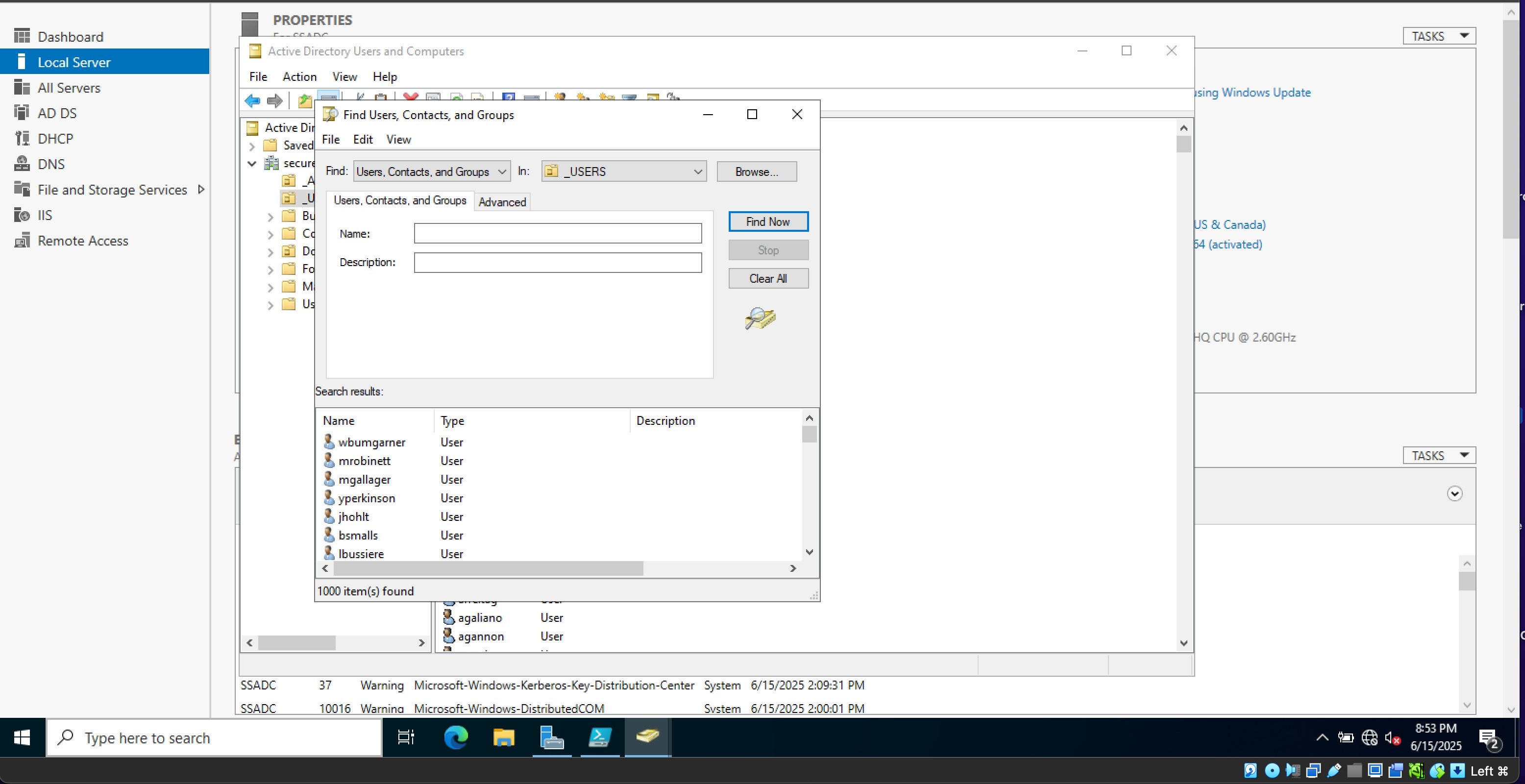
Task: Open AD DS in Server Manager sidebar
Action: pos(57,113)
